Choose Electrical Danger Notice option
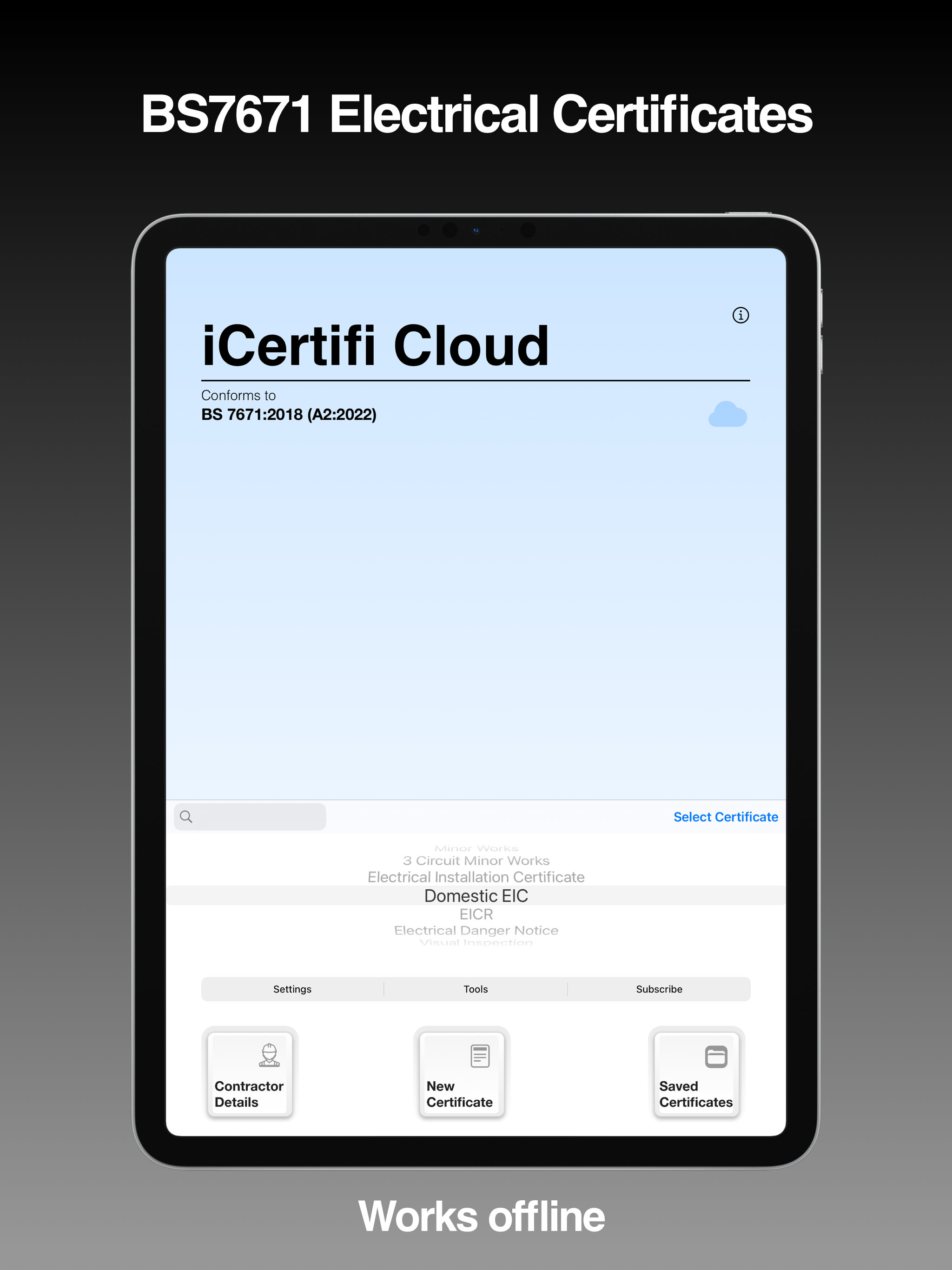Image resolution: width=952 pixels, height=1270 pixels. coord(476,930)
